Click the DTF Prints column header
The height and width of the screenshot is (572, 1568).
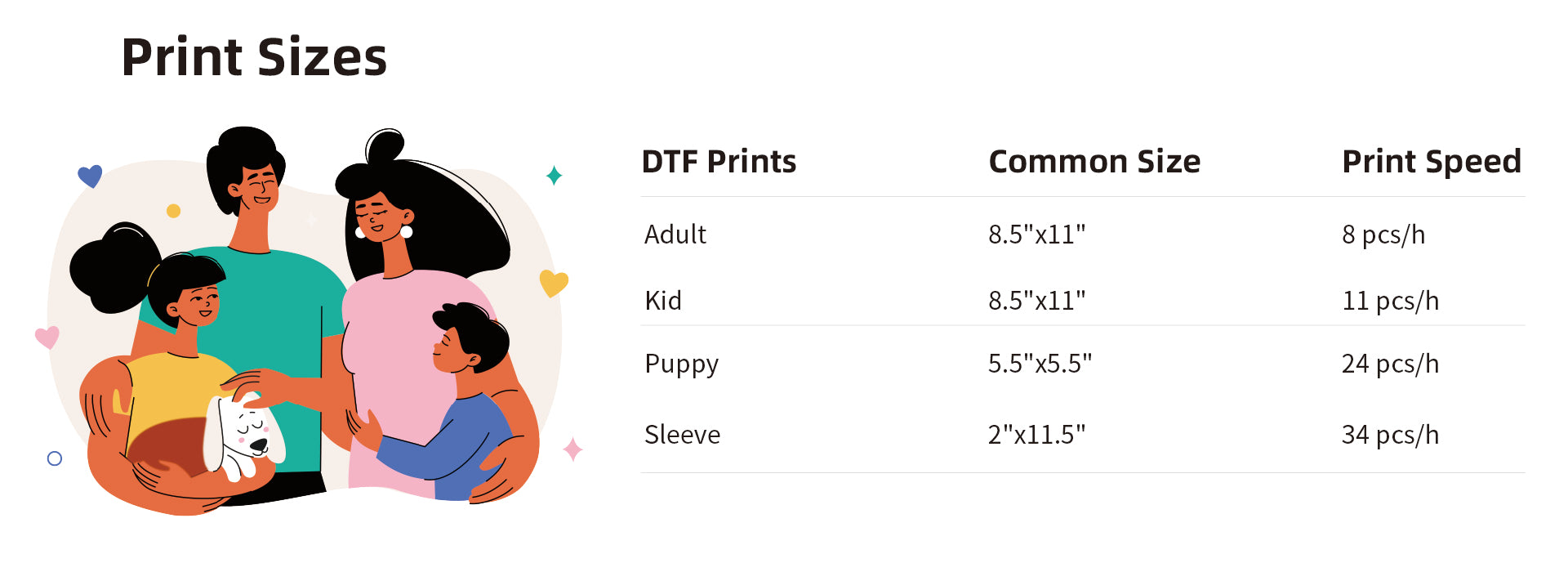(x=719, y=162)
